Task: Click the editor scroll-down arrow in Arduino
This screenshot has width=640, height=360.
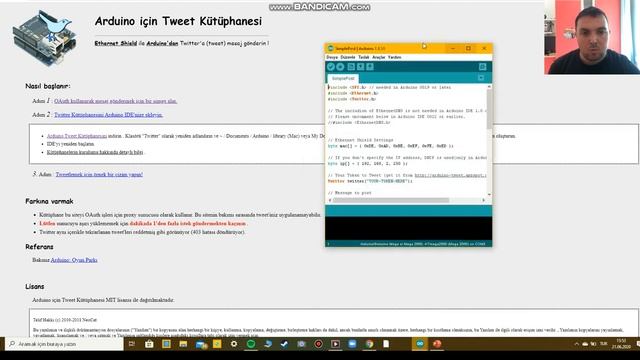Action: pos(489,194)
